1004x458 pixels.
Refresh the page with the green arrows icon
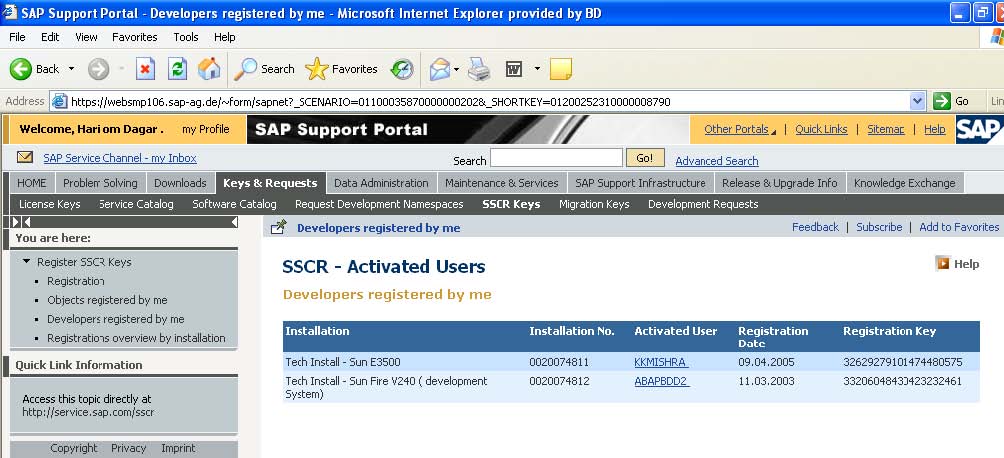pyautogui.click(x=177, y=69)
